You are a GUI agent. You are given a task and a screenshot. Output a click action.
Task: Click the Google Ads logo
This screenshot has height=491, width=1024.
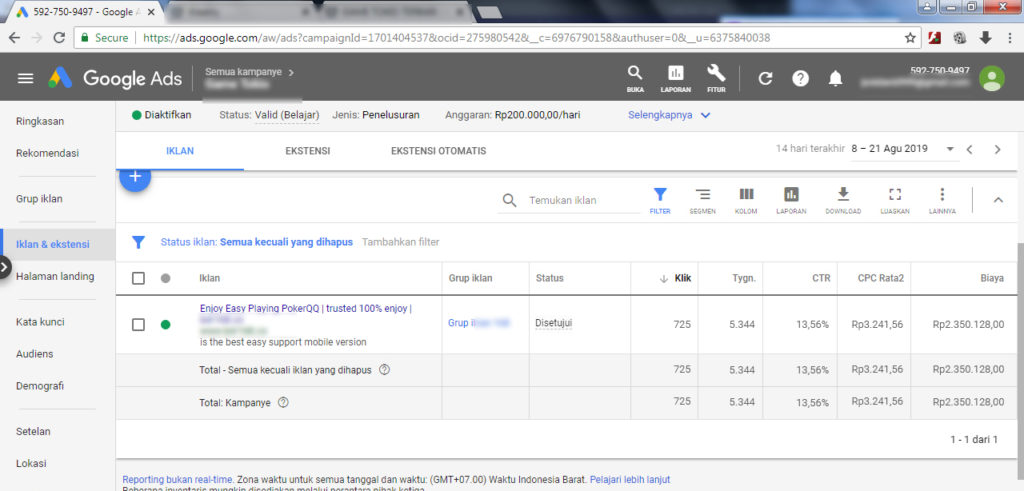click(115, 78)
